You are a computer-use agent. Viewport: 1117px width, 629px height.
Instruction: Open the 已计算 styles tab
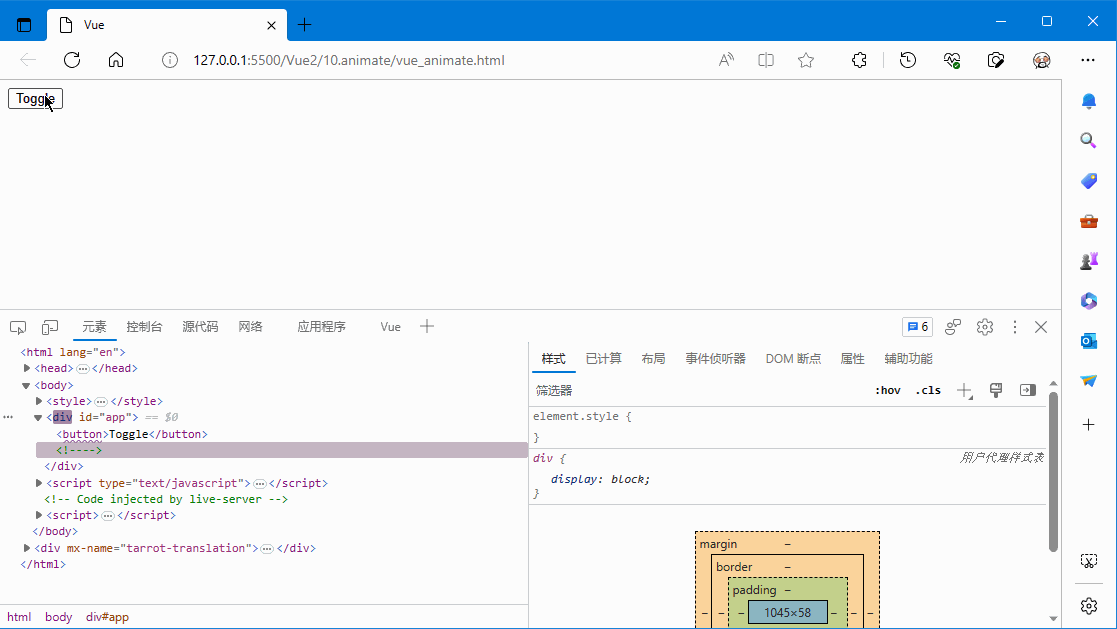click(603, 358)
